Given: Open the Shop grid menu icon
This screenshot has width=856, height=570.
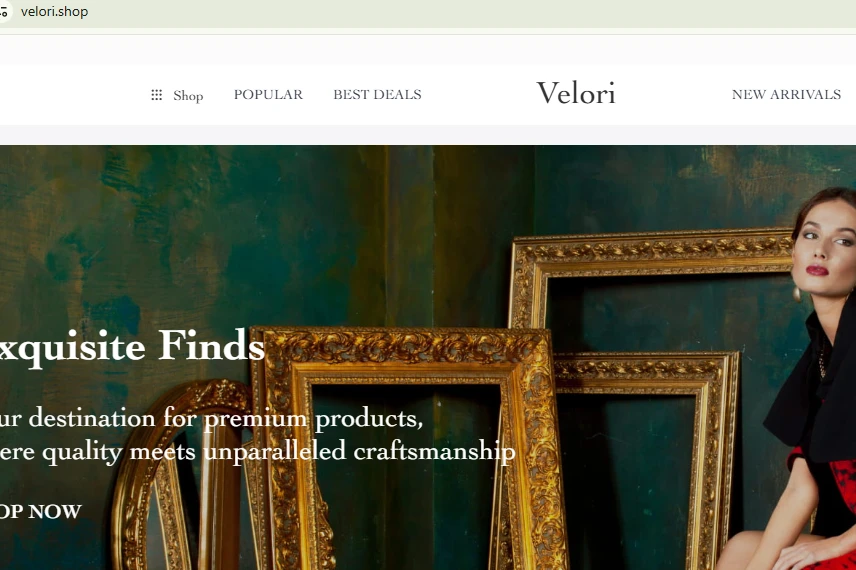Looking at the screenshot, I should (156, 95).
